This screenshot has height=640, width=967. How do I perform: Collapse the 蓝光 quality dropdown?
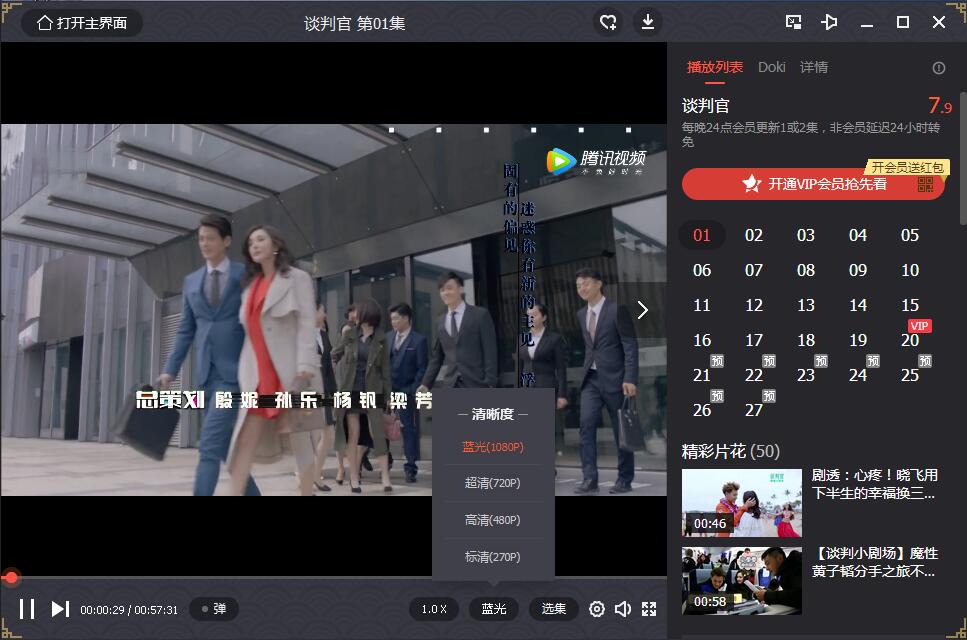494,609
